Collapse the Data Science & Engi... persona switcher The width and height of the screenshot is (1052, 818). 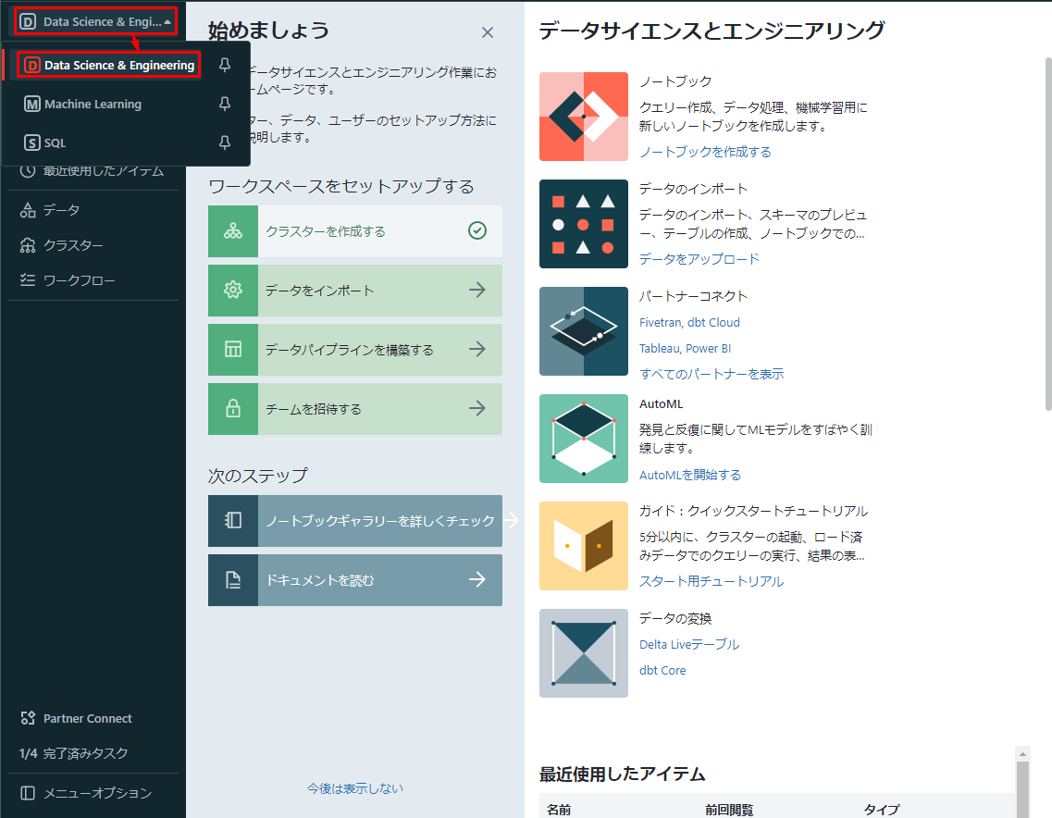96,21
